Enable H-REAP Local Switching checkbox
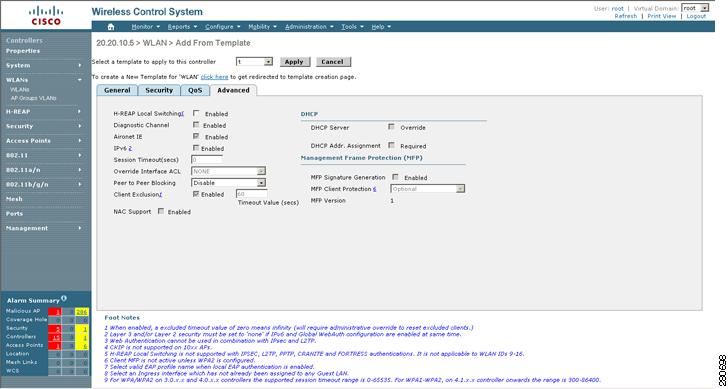 (x=196, y=113)
